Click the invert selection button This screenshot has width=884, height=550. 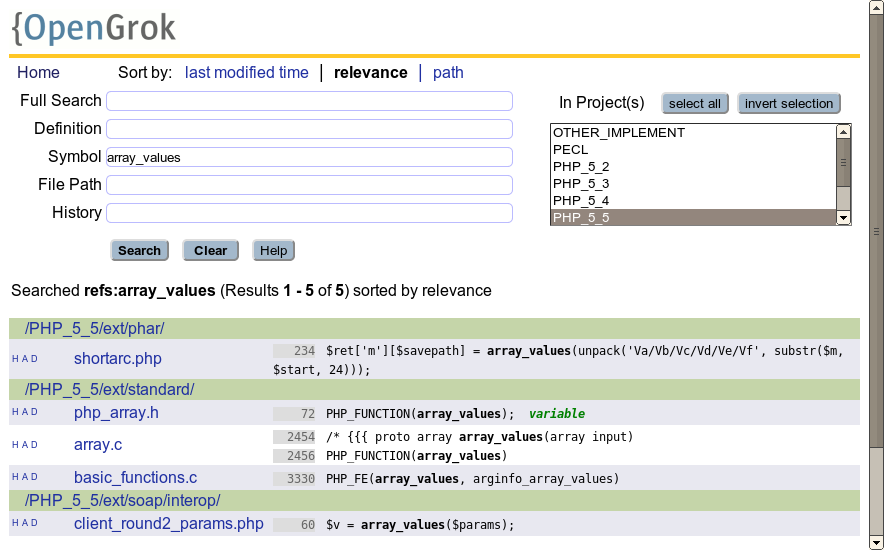(x=789, y=104)
